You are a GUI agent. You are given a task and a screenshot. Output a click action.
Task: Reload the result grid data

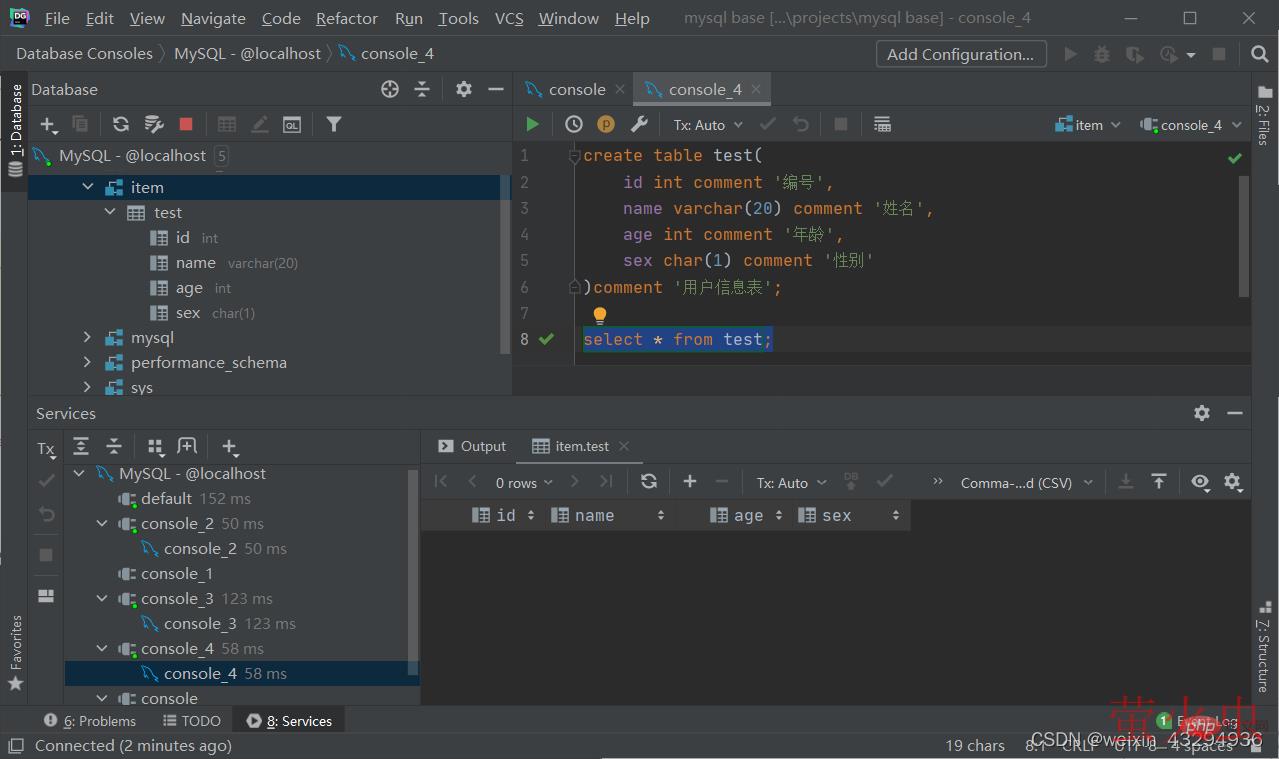(649, 482)
